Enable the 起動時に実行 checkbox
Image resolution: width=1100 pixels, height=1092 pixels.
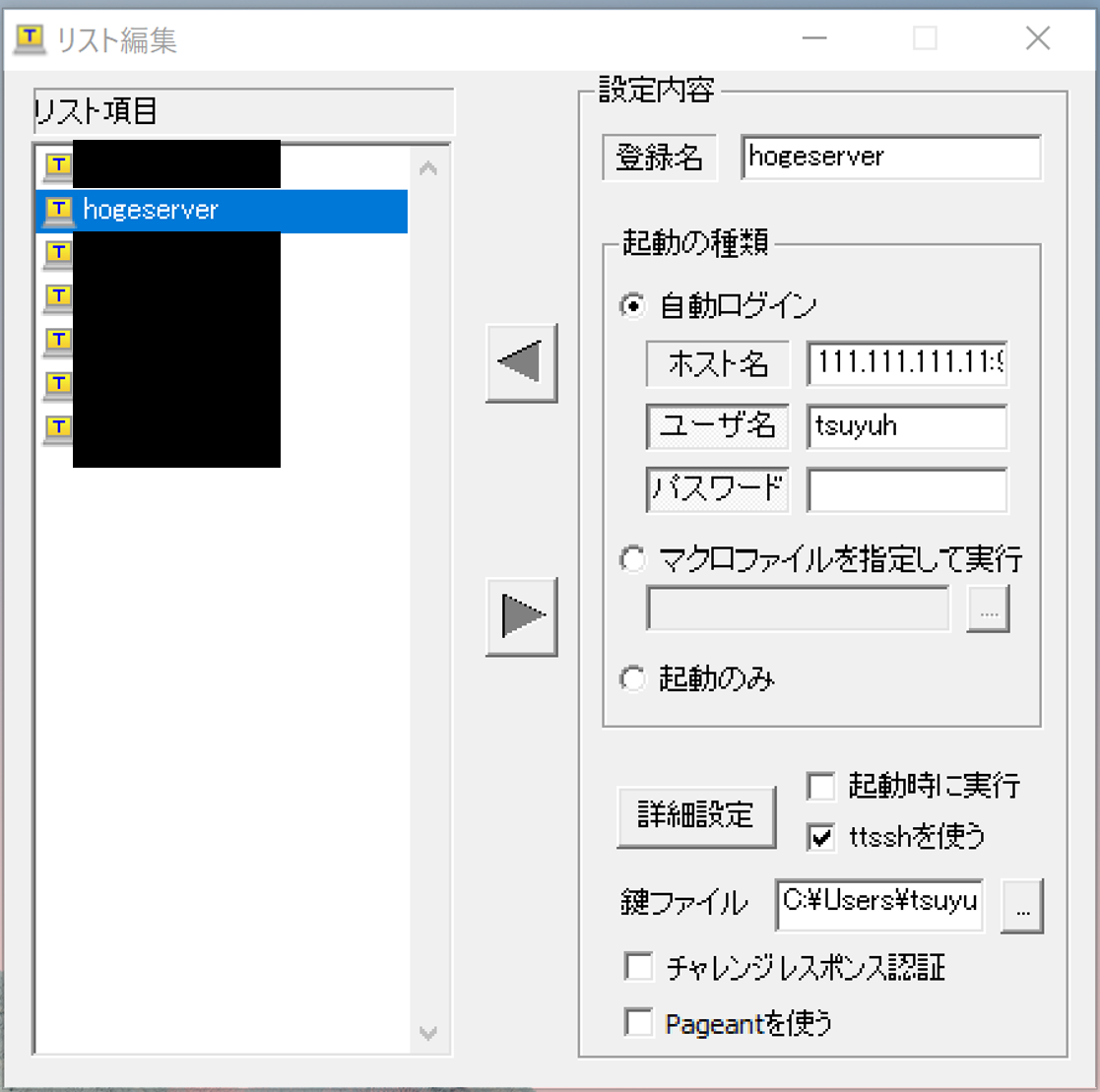tap(820, 786)
